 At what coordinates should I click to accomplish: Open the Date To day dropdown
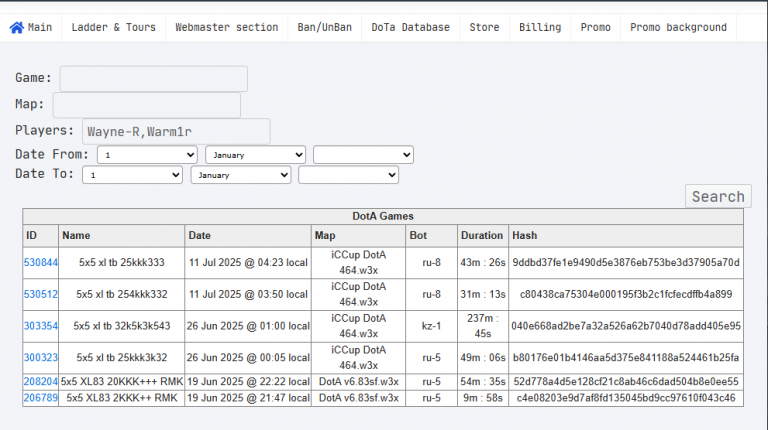tap(133, 175)
